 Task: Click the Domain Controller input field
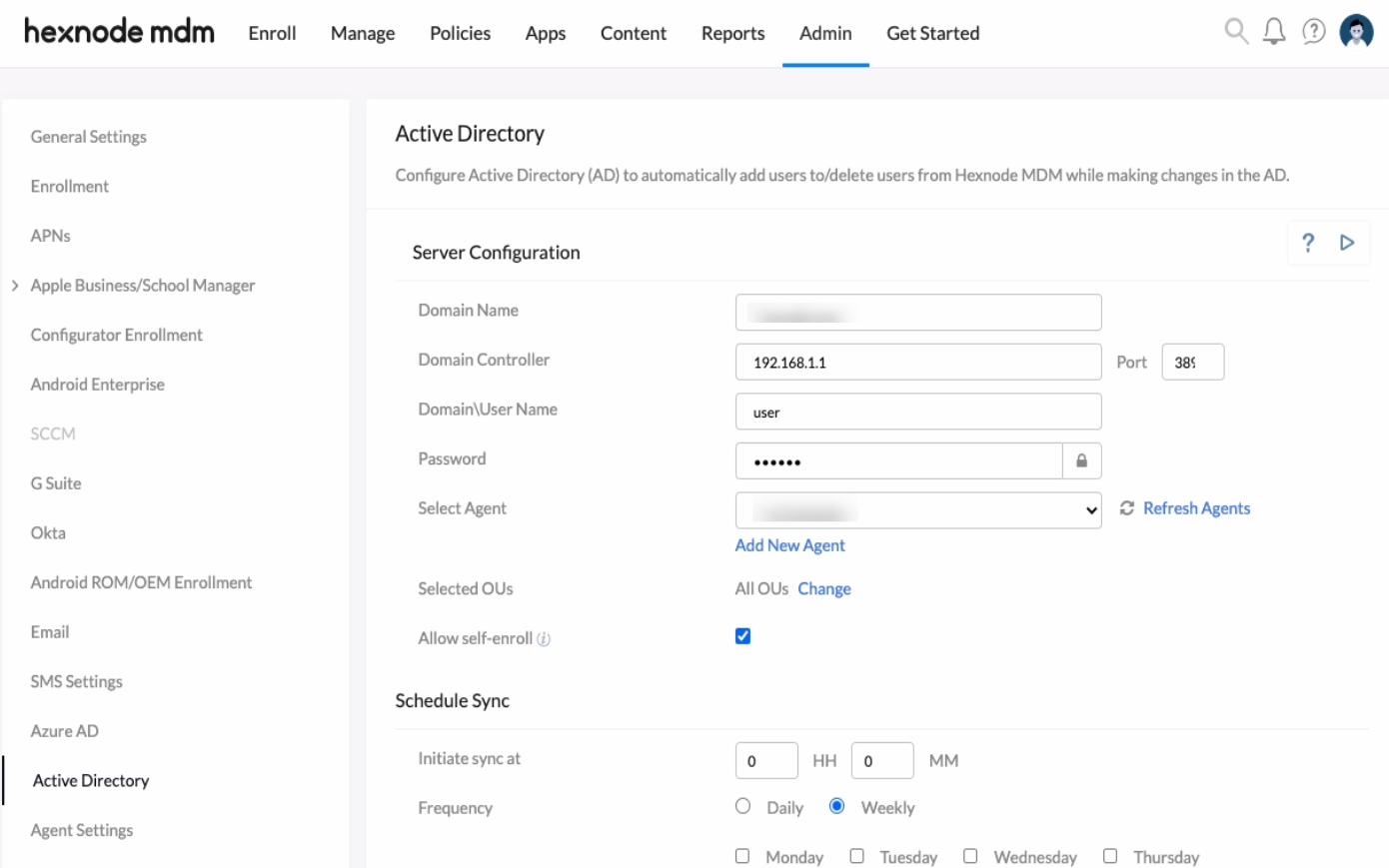(918, 362)
